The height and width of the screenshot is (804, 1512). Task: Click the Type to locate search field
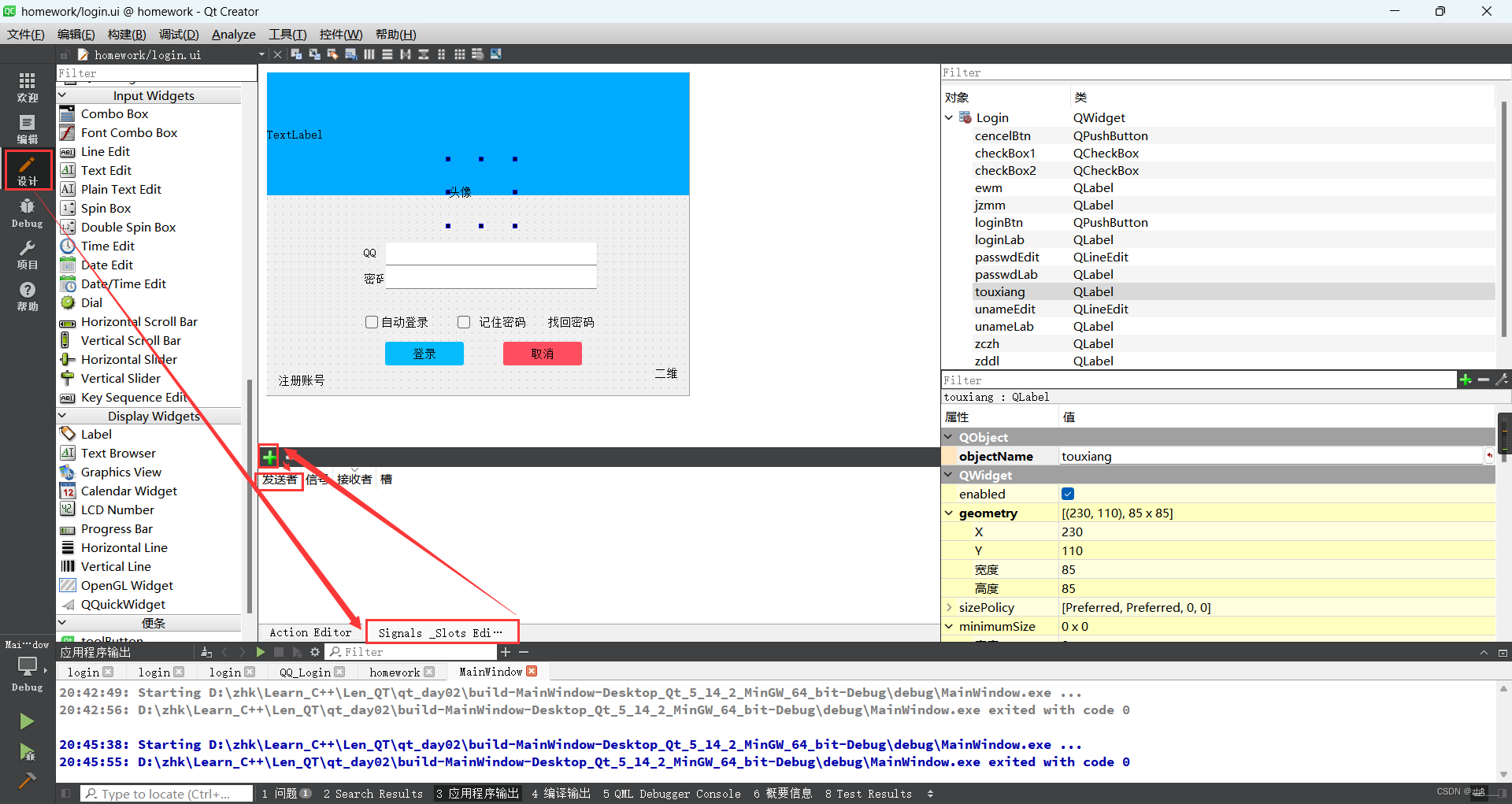click(x=166, y=794)
